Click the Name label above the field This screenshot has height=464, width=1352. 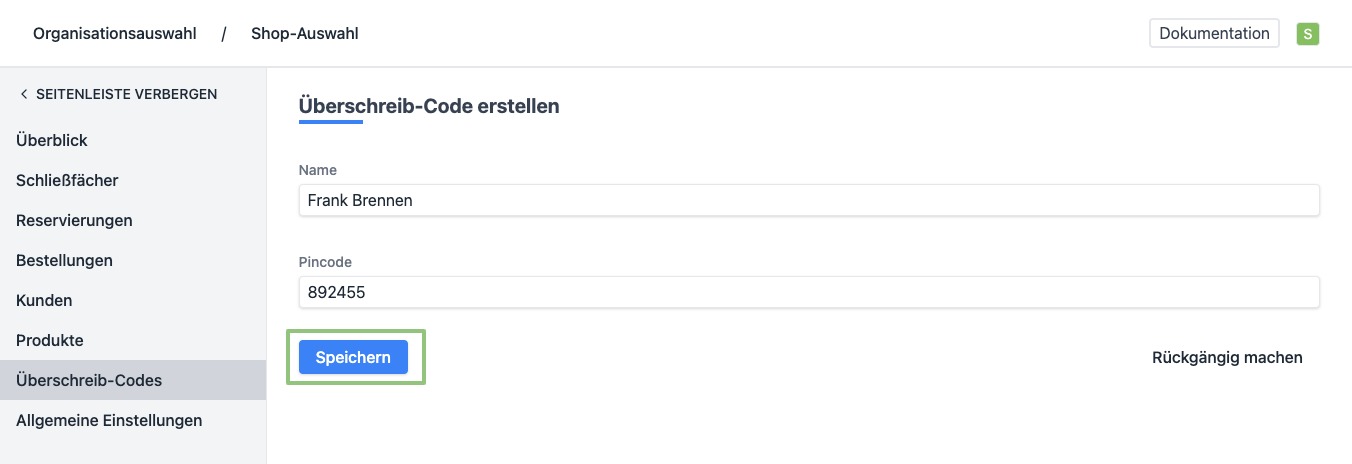pos(318,170)
